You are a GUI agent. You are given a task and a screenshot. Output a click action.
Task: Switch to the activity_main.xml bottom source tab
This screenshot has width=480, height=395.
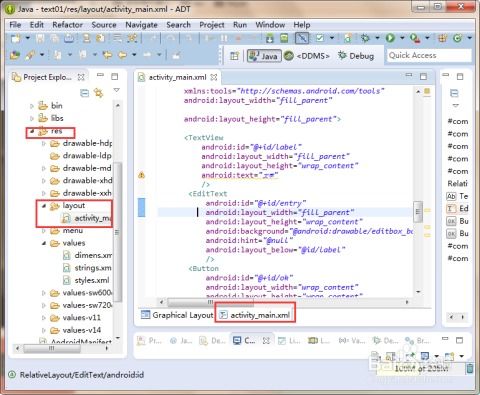(x=255, y=315)
